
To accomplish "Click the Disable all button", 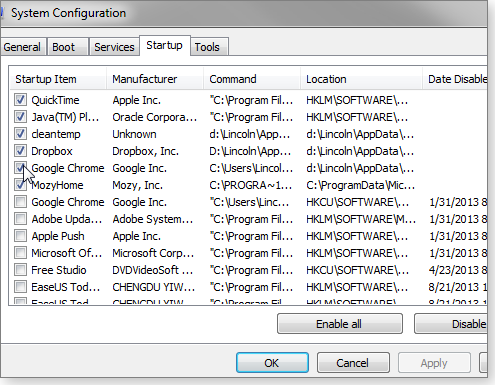I will click(x=451, y=324).
